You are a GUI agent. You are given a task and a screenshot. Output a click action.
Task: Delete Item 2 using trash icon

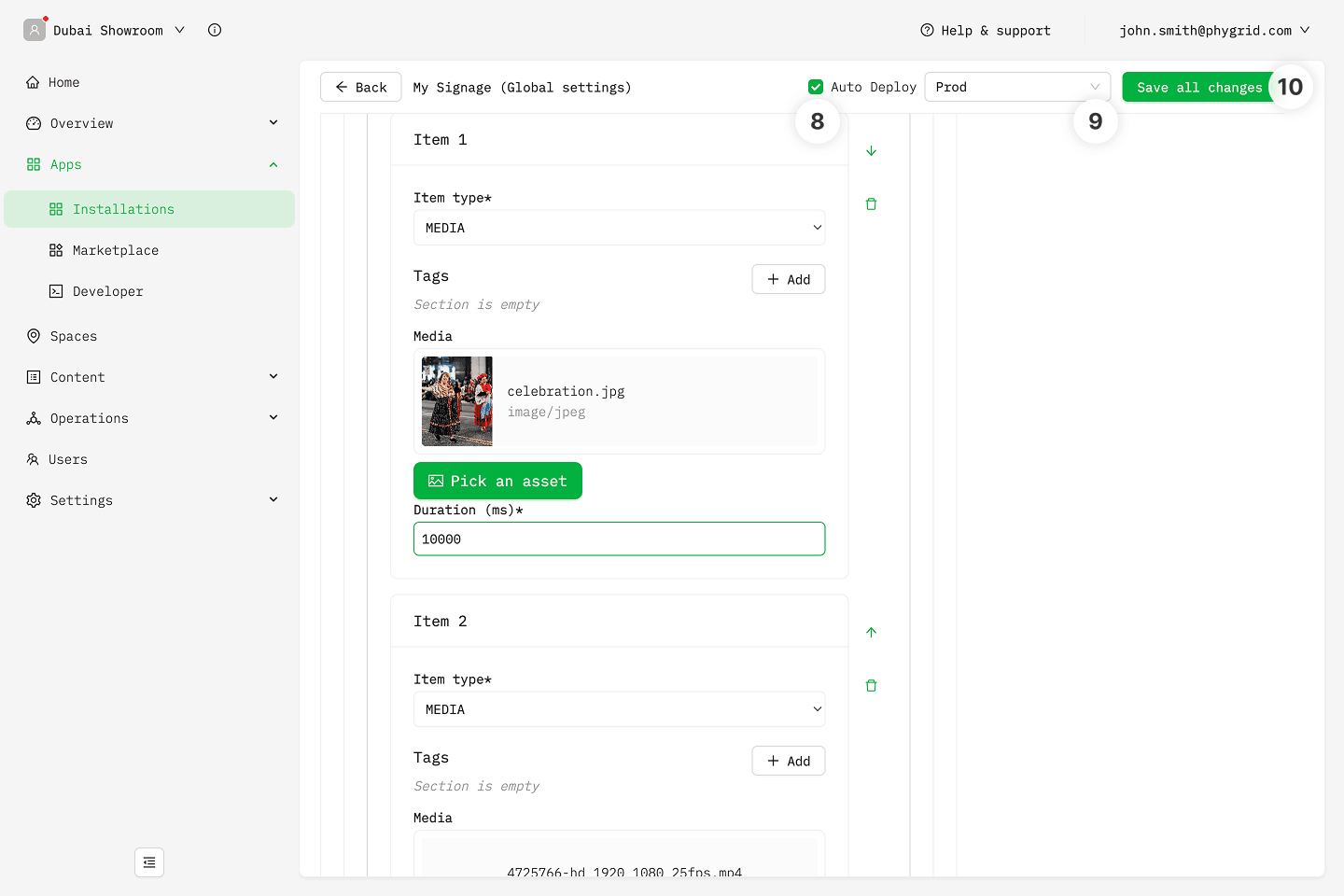click(871, 686)
